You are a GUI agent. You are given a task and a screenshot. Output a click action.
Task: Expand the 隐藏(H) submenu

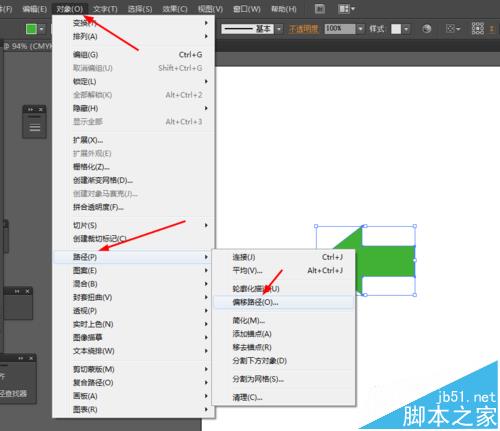coord(133,108)
